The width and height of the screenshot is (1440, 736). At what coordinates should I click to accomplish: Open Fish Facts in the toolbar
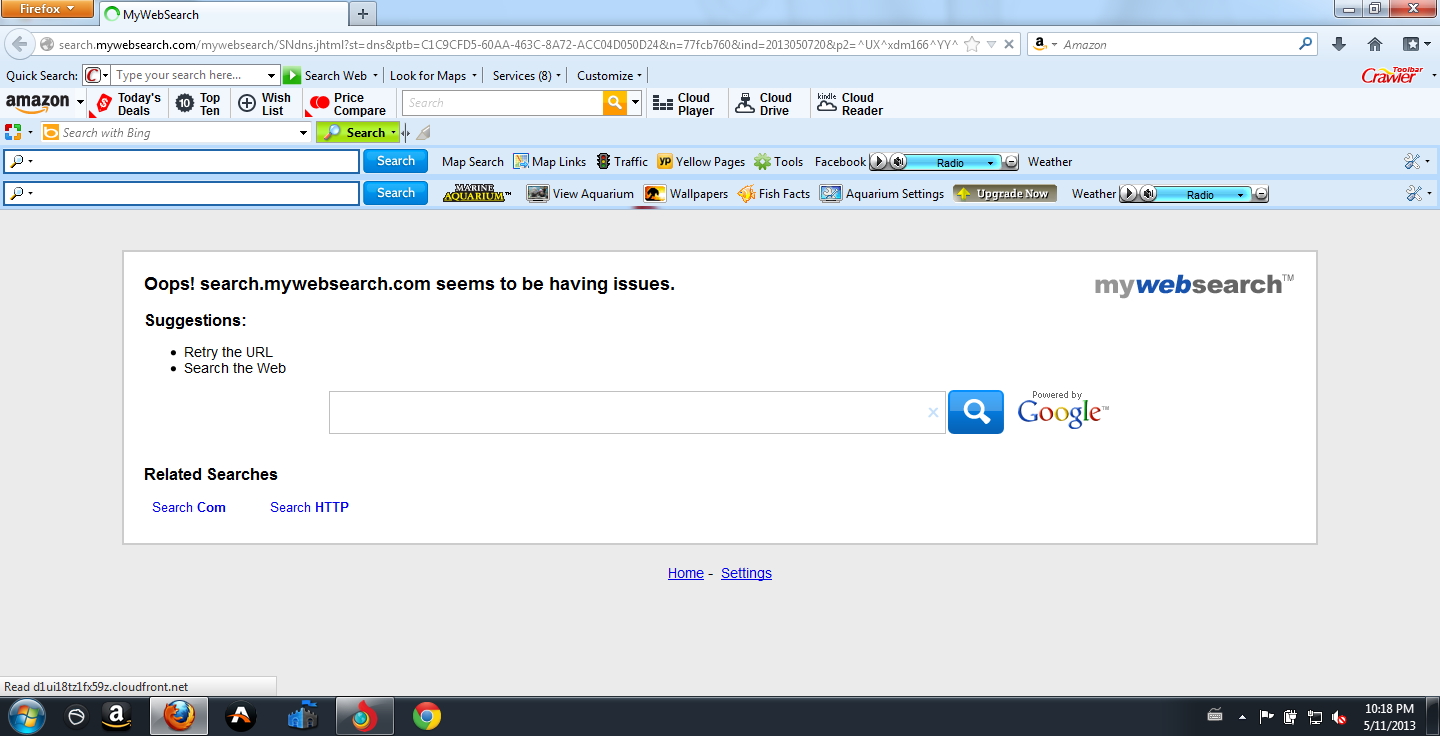coord(774,193)
